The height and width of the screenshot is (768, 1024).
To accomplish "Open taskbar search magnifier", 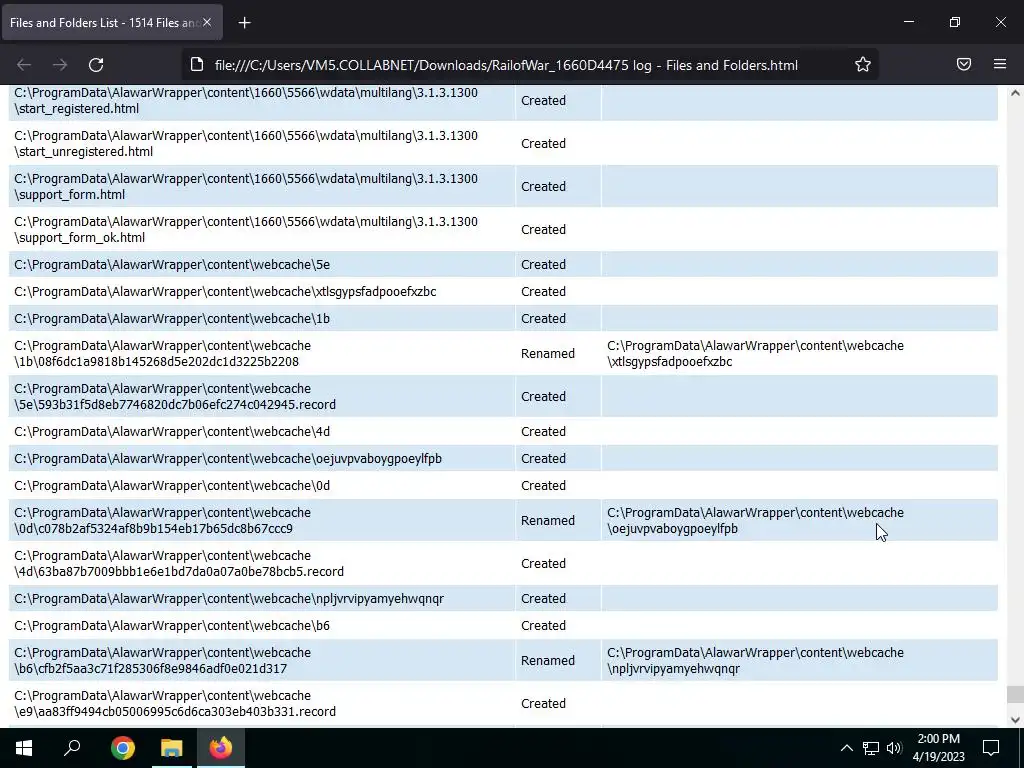I will coord(72,748).
